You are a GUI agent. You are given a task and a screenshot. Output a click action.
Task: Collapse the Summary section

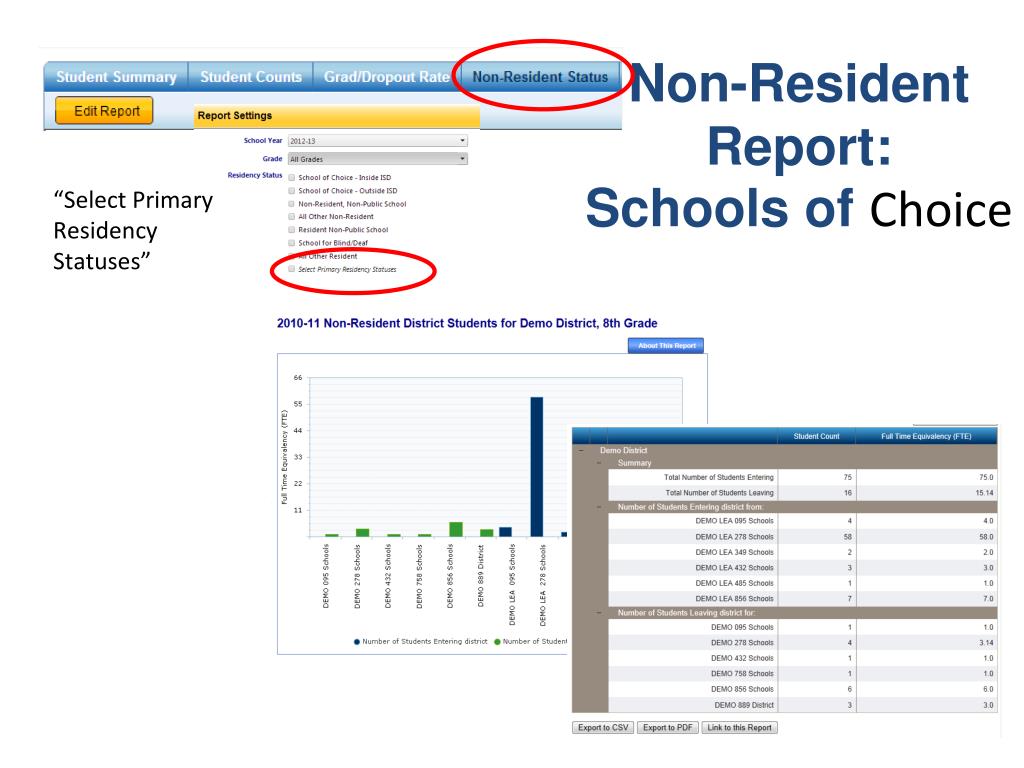599,462
